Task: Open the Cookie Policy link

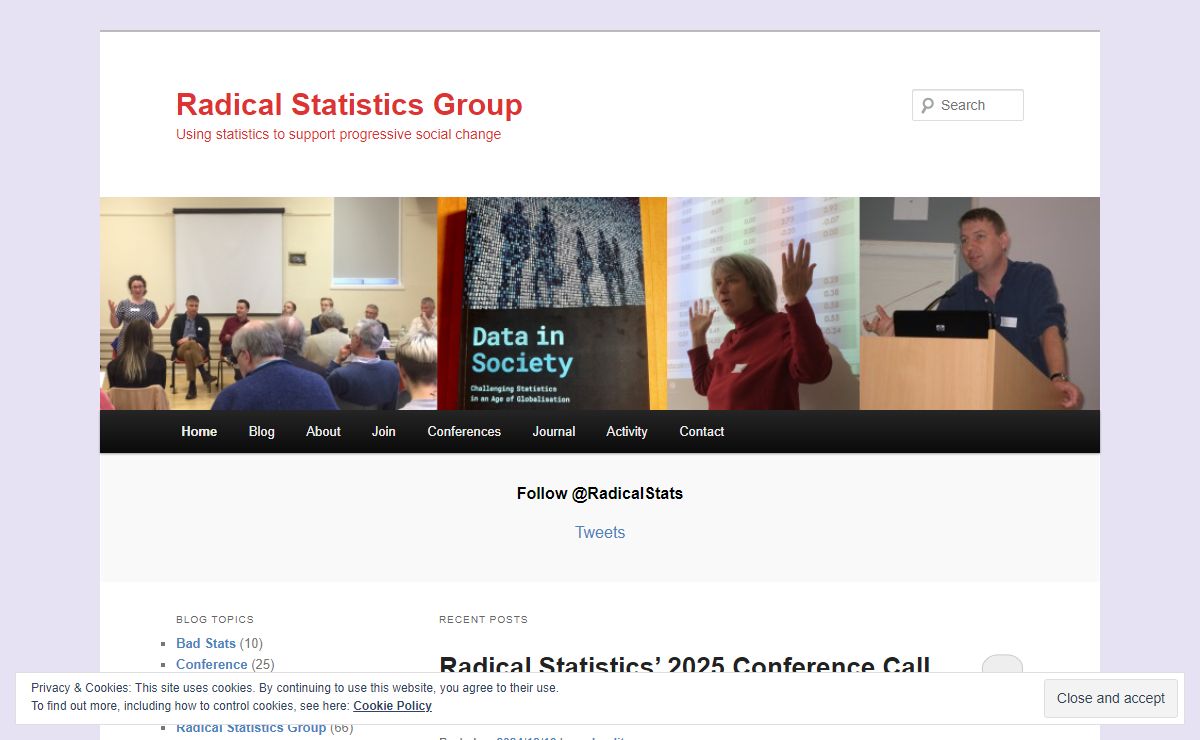Action: click(392, 706)
